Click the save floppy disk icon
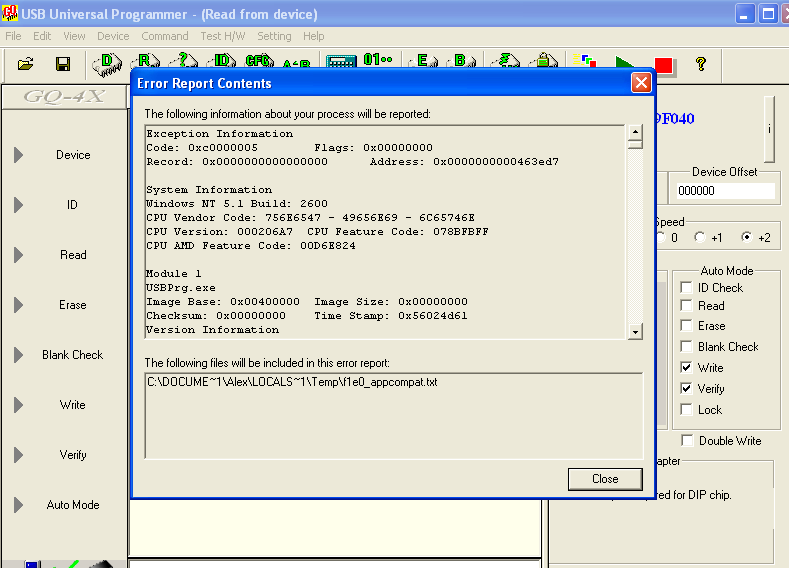This screenshot has height=568, width=789. (62, 64)
